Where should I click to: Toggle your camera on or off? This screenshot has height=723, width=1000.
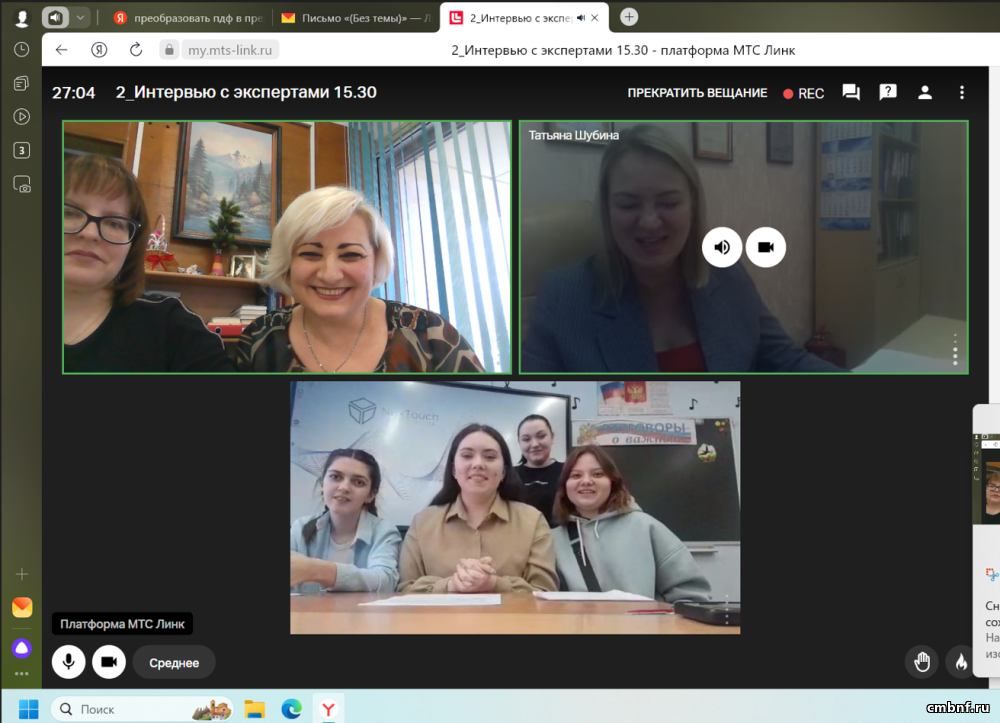[x=109, y=662]
